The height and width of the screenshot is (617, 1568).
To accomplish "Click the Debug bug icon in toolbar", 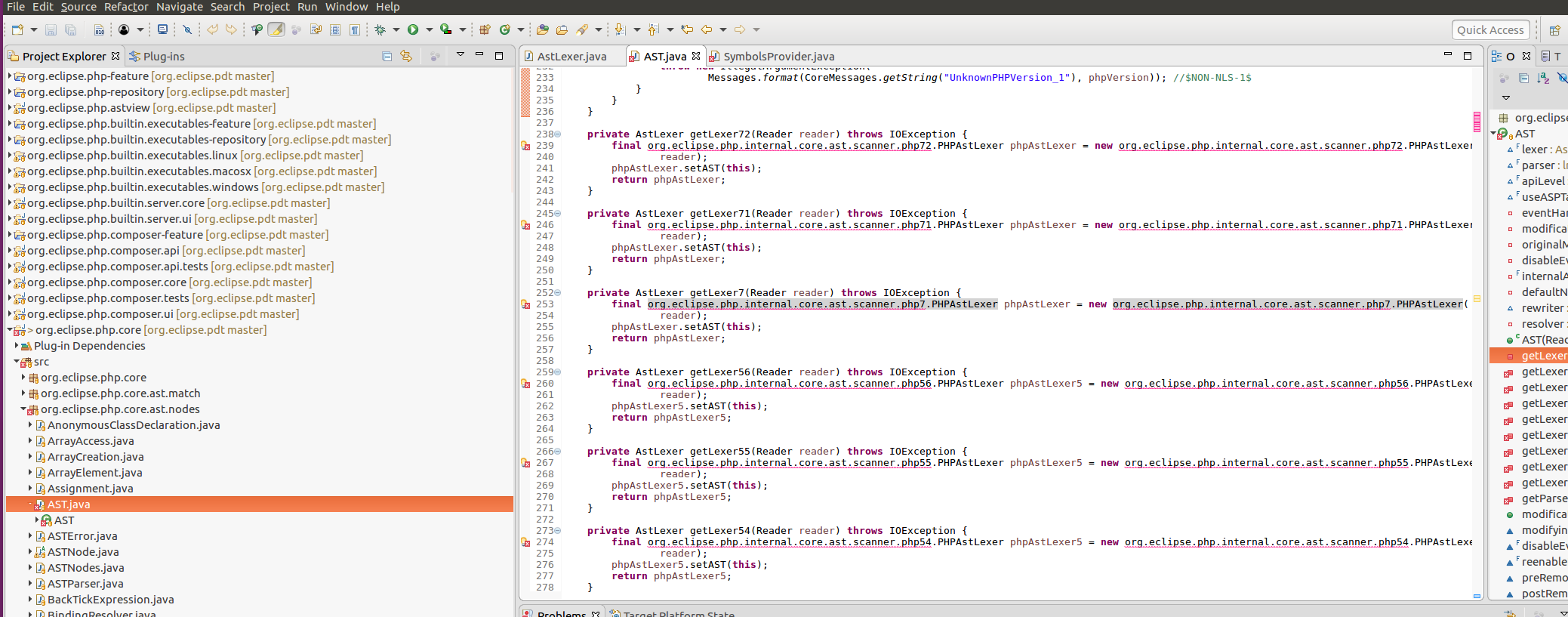I will (380, 29).
